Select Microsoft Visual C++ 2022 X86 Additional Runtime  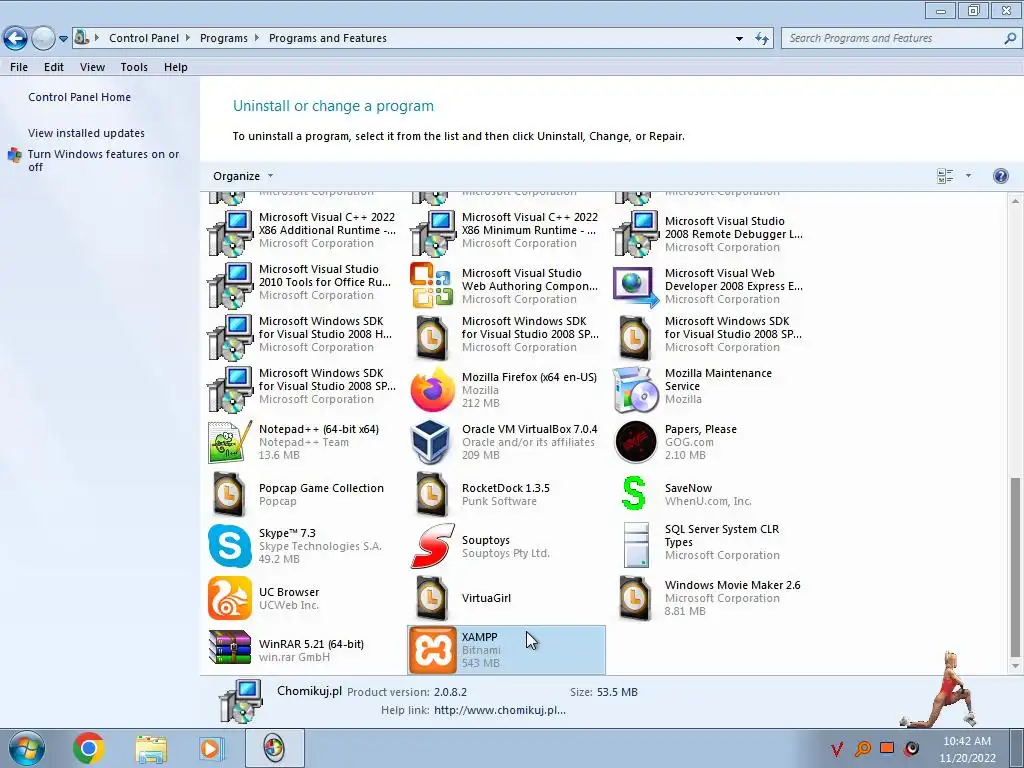tap(302, 233)
